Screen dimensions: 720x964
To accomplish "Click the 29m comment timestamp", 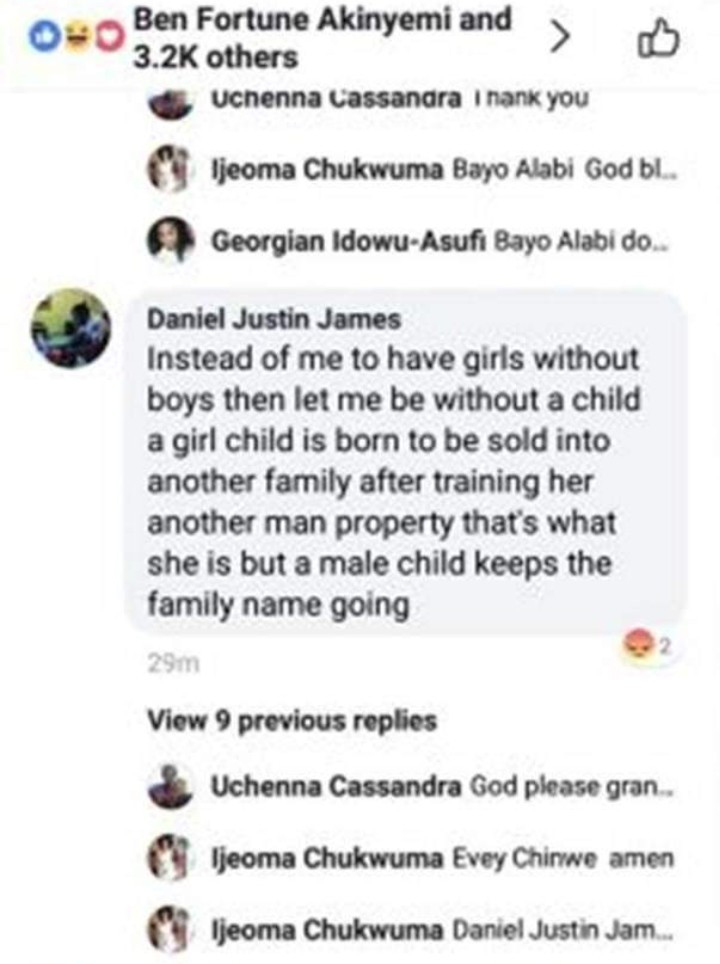I will 174,664.
